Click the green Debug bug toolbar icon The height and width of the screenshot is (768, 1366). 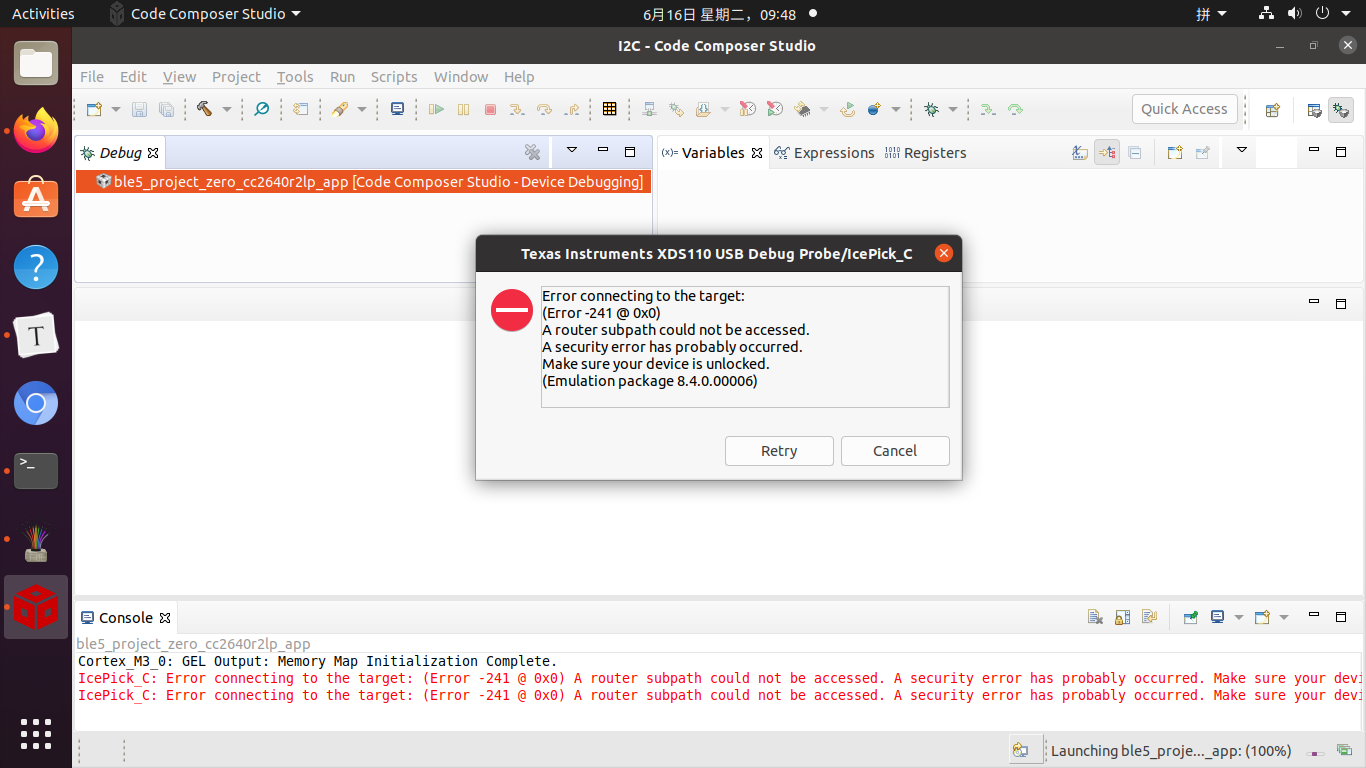[931, 109]
